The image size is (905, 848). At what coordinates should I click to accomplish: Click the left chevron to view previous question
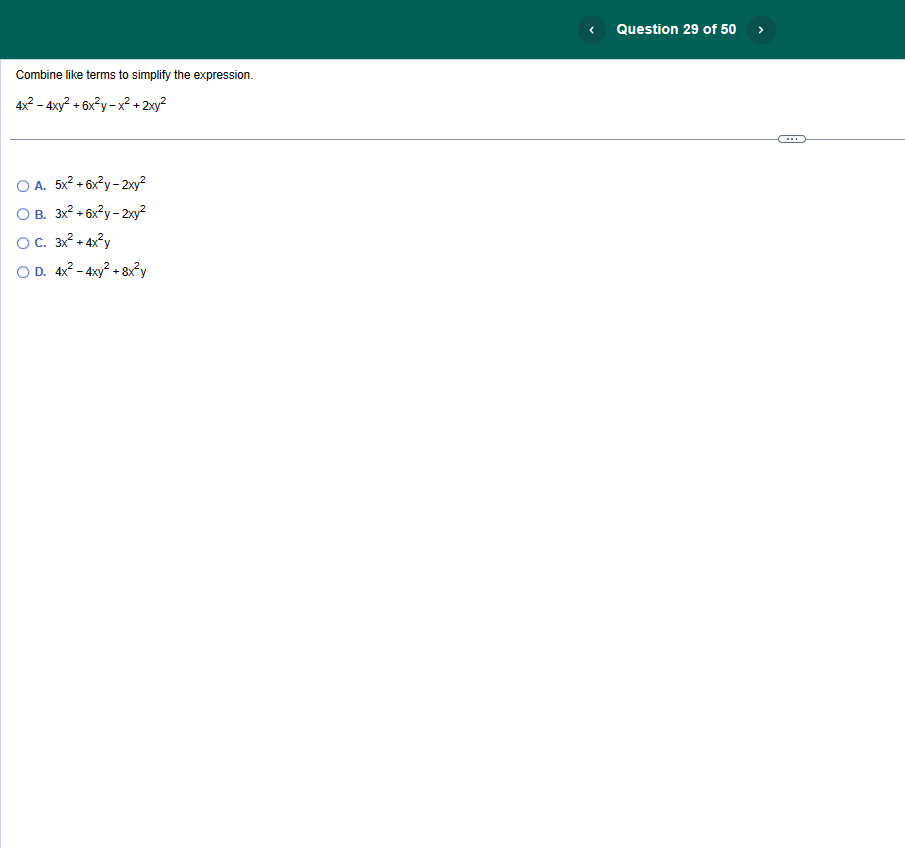[x=591, y=30]
